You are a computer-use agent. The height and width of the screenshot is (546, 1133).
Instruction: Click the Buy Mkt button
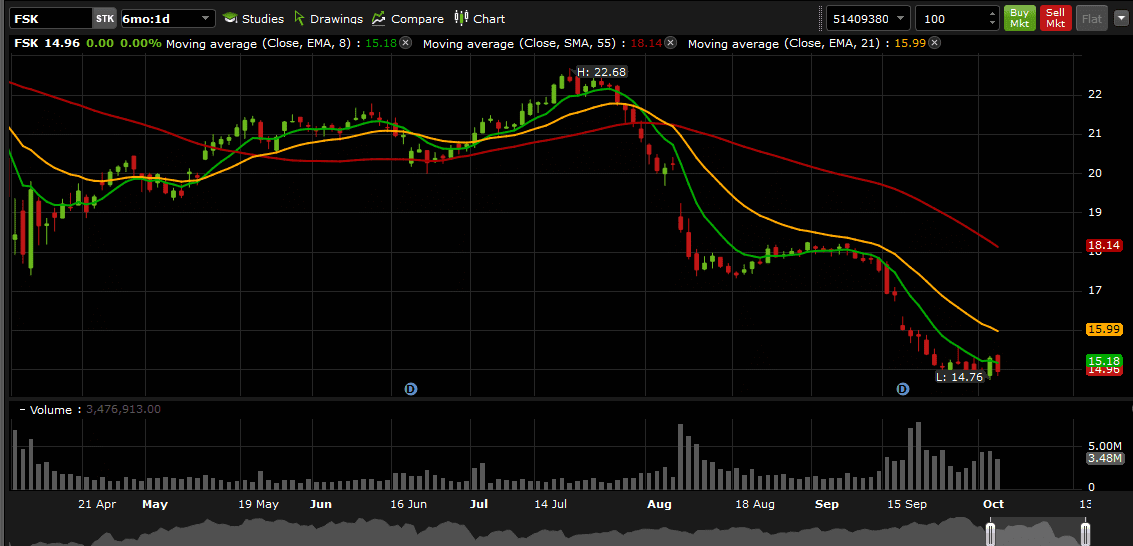pyautogui.click(x=1019, y=18)
